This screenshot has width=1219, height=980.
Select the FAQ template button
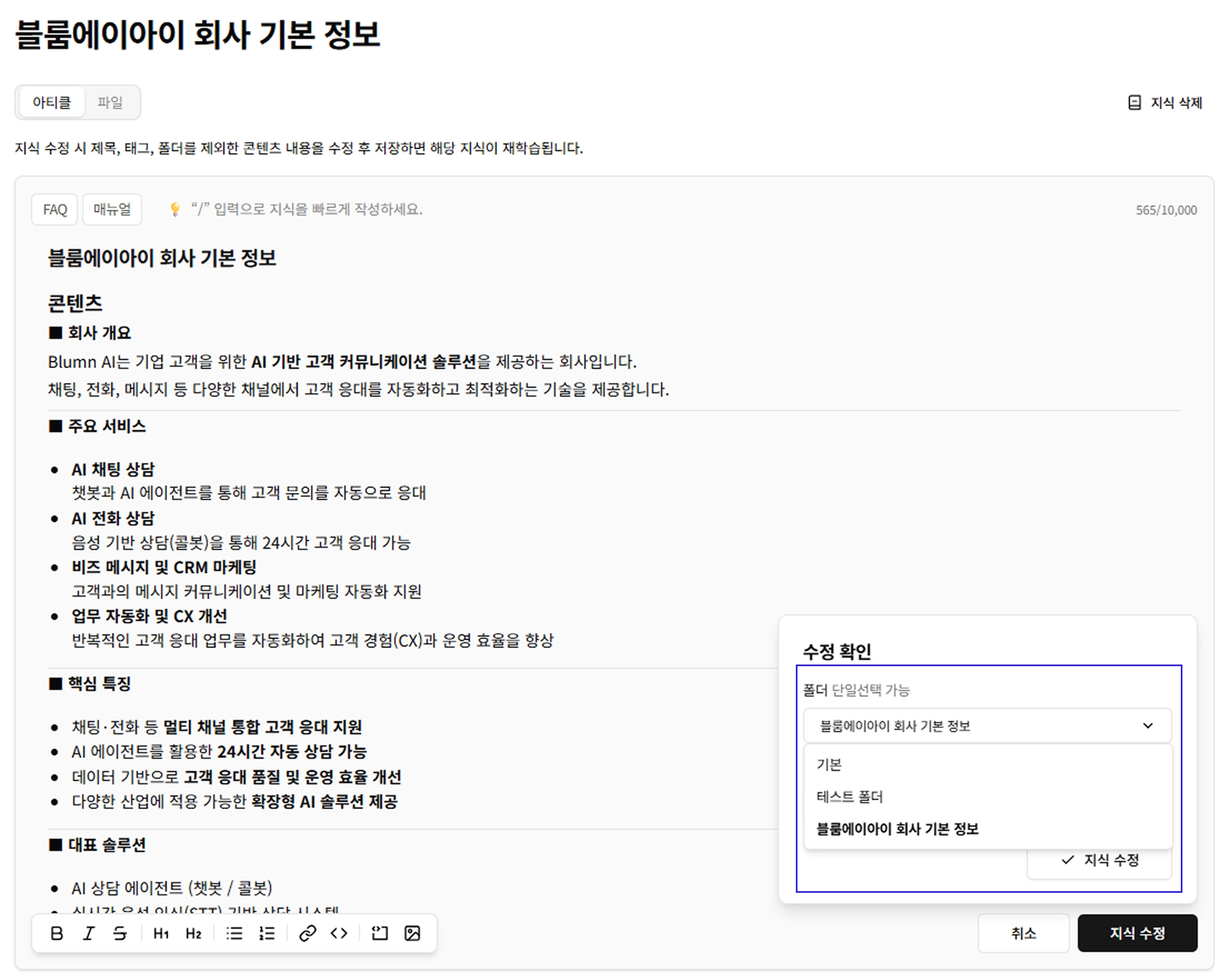click(55, 209)
